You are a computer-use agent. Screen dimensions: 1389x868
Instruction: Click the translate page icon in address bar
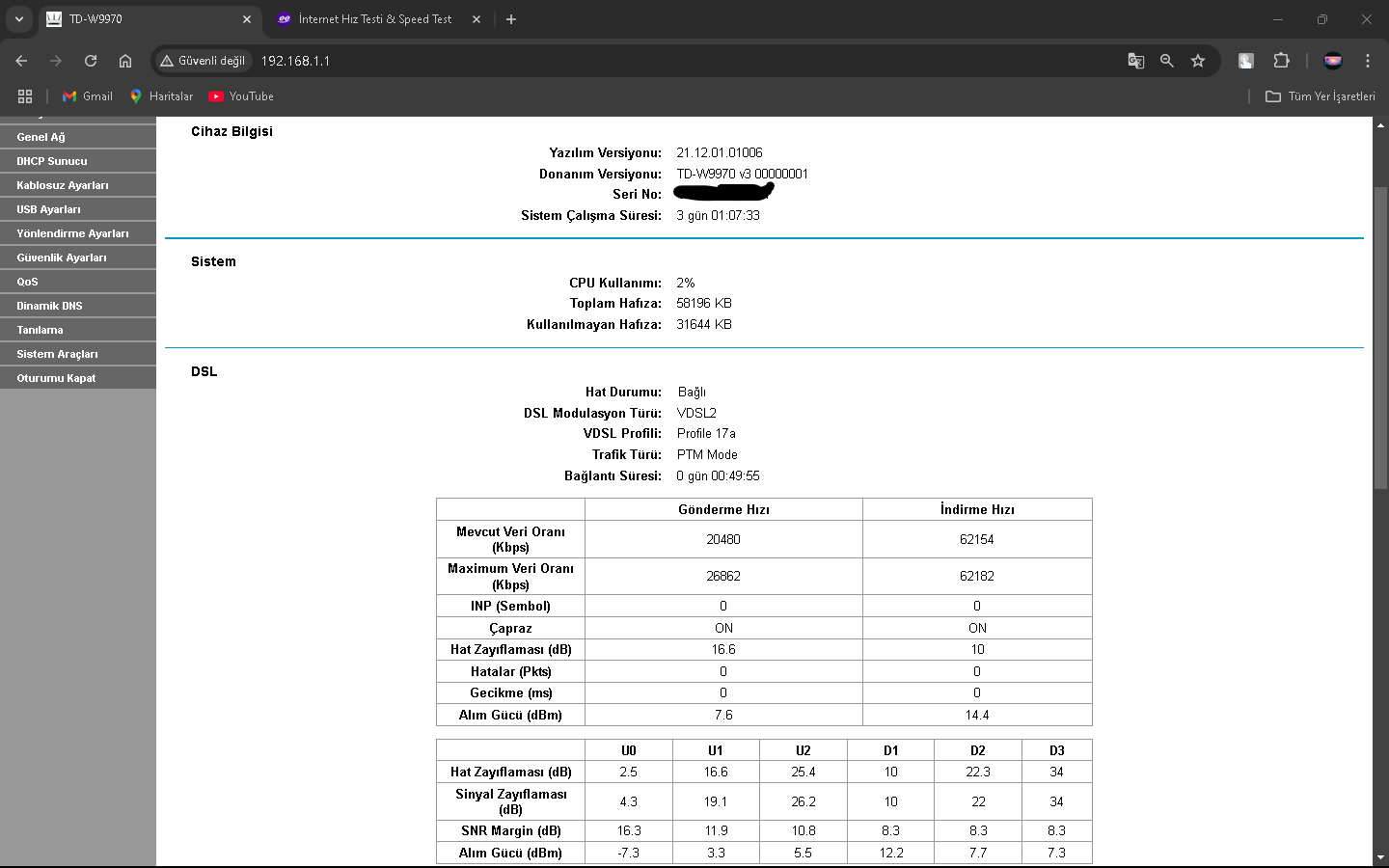(1136, 61)
